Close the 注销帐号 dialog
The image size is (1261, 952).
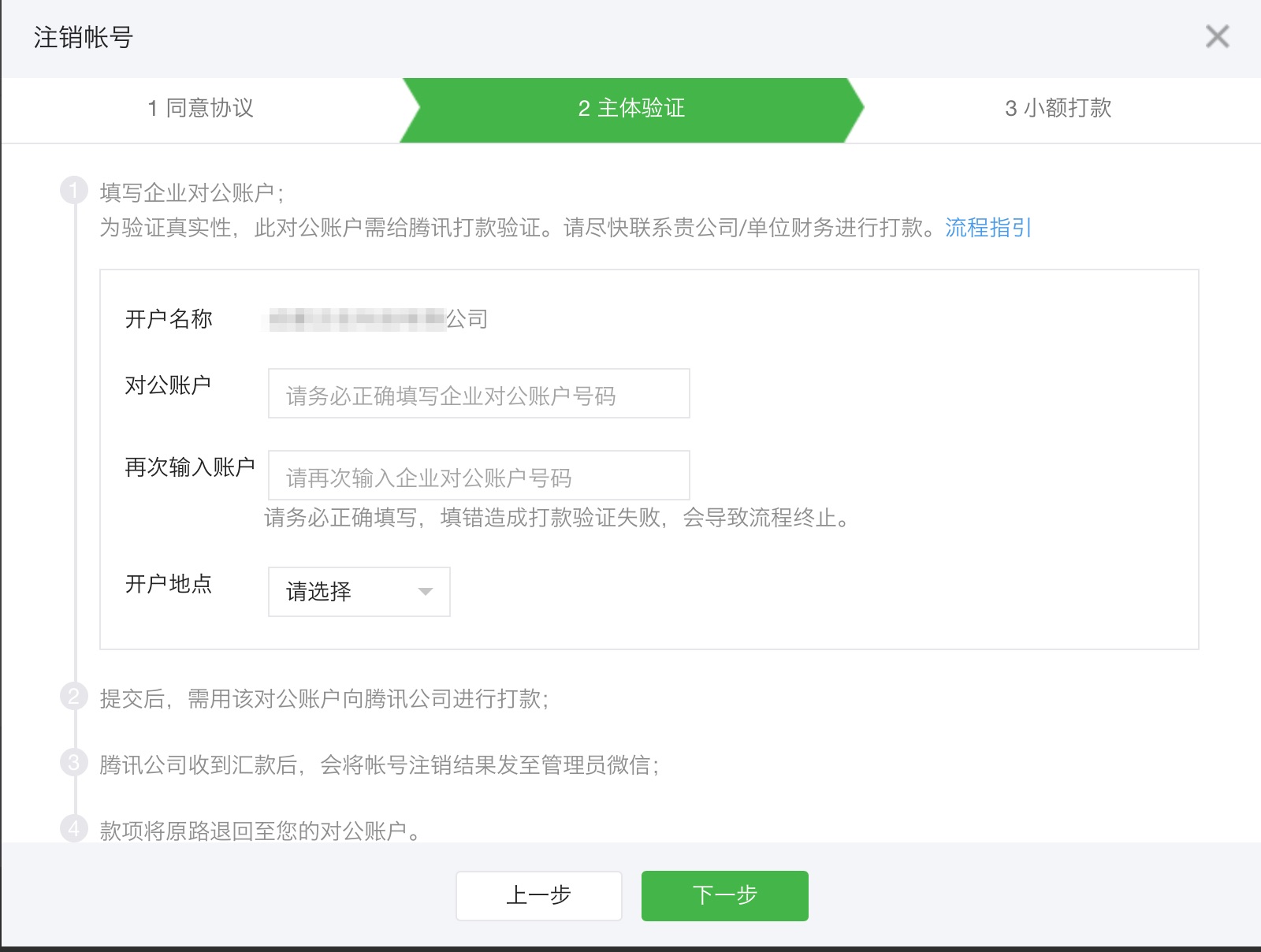point(1217,36)
